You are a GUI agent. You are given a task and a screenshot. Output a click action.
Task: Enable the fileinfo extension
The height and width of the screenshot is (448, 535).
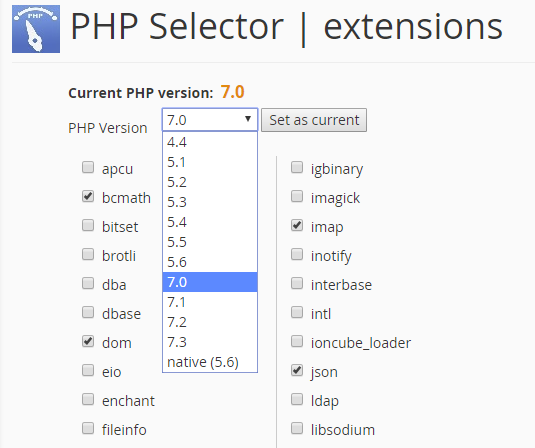[x=88, y=428]
